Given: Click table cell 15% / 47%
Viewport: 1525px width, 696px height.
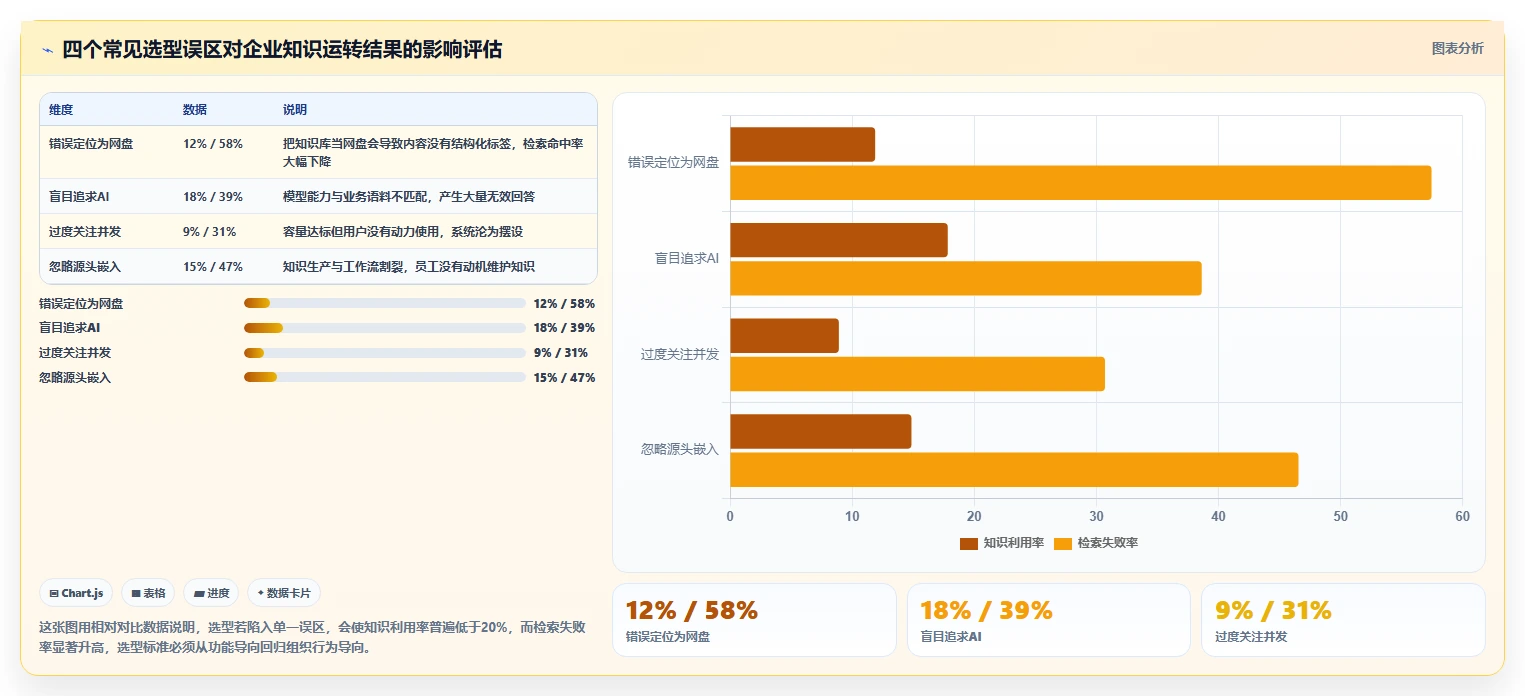Looking at the screenshot, I should [213, 266].
